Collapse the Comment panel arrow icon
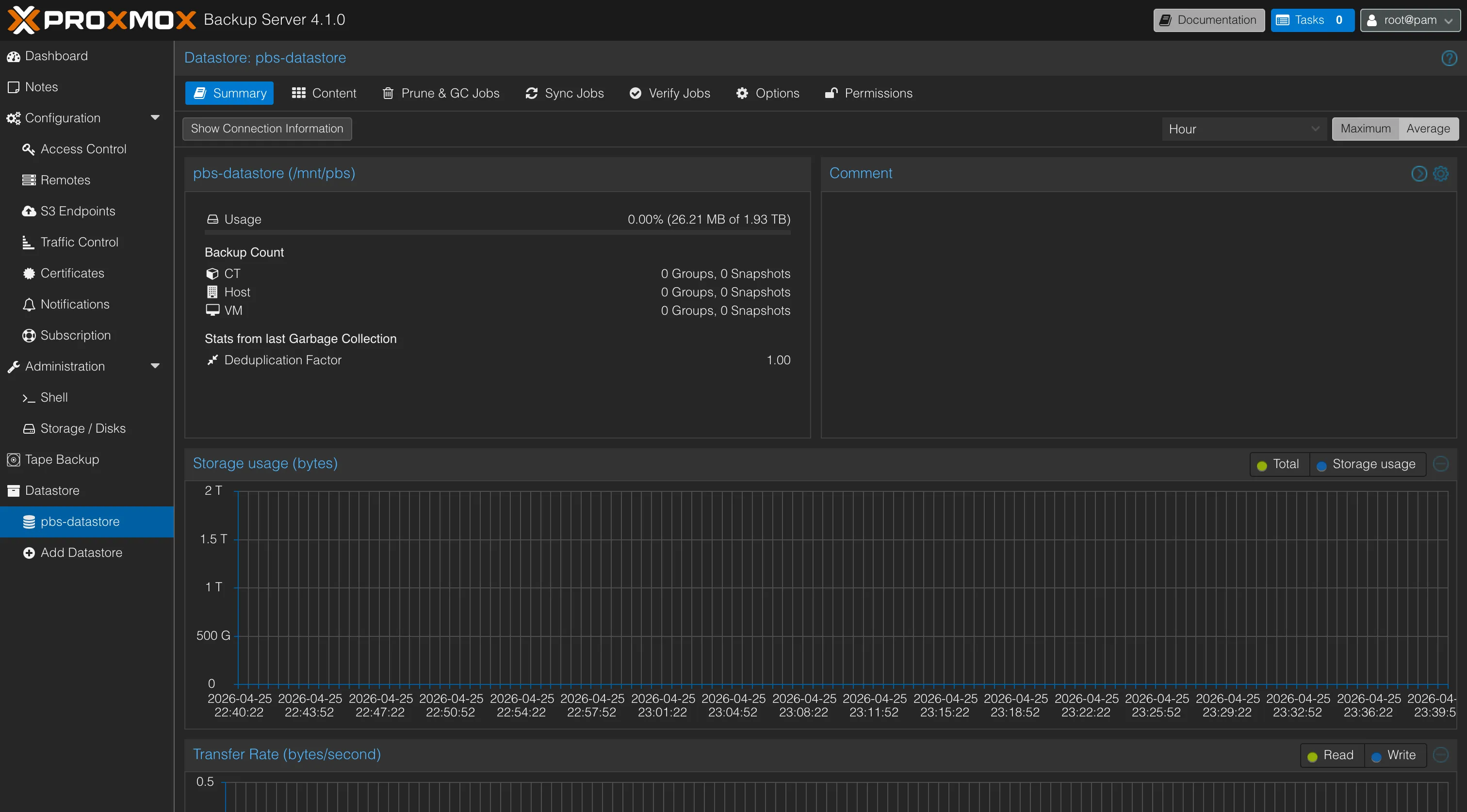1467x812 pixels. click(1419, 174)
